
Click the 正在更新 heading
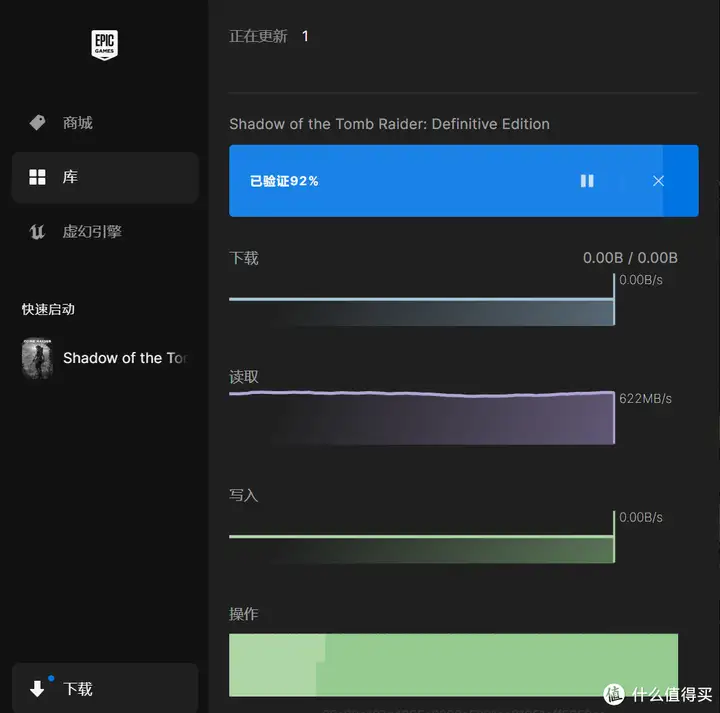coord(259,36)
